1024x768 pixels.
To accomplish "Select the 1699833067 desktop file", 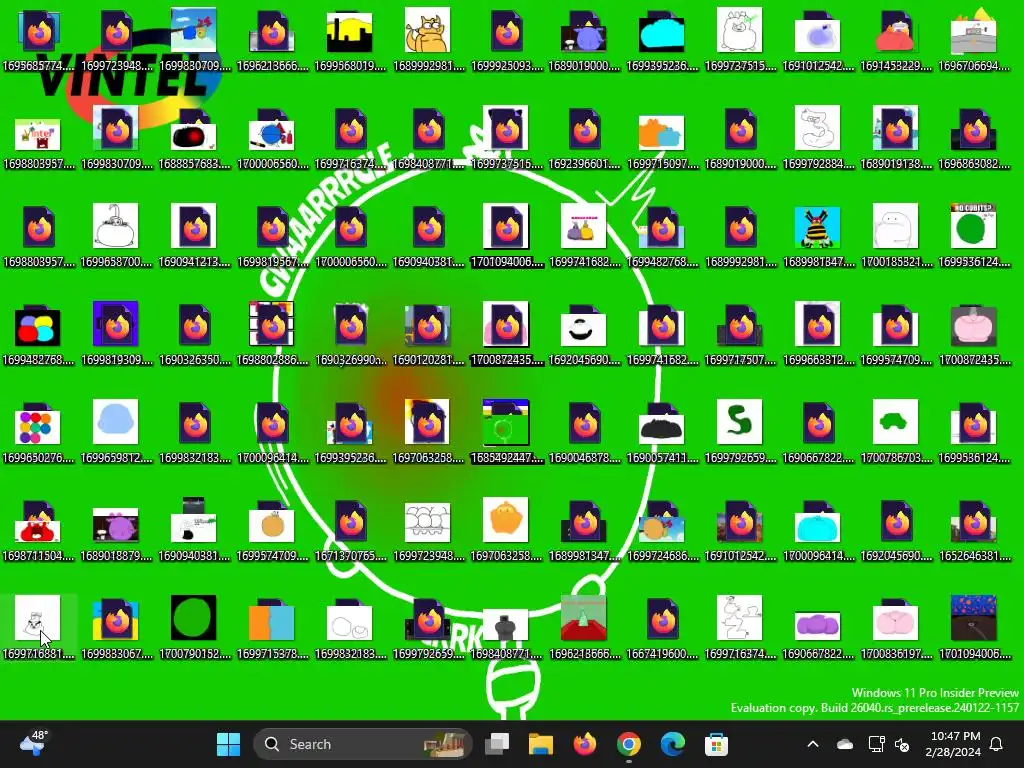I will [x=116, y=626].
